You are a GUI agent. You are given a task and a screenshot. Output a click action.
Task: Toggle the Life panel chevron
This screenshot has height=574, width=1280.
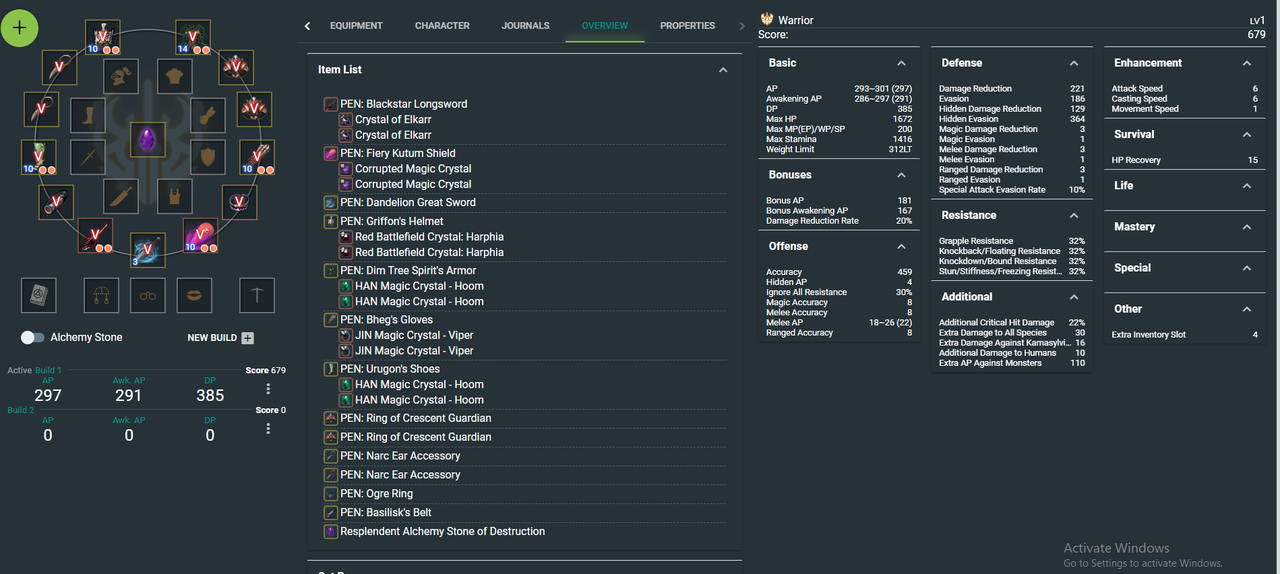(1247, 186)
